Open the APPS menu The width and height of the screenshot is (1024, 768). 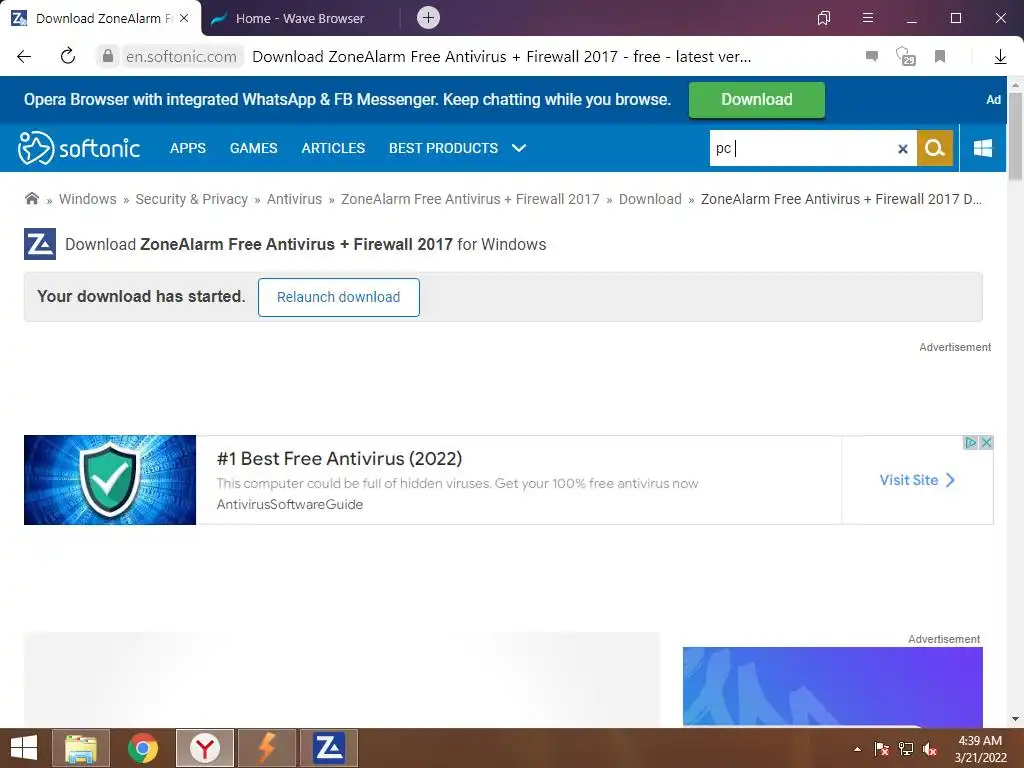188,148
